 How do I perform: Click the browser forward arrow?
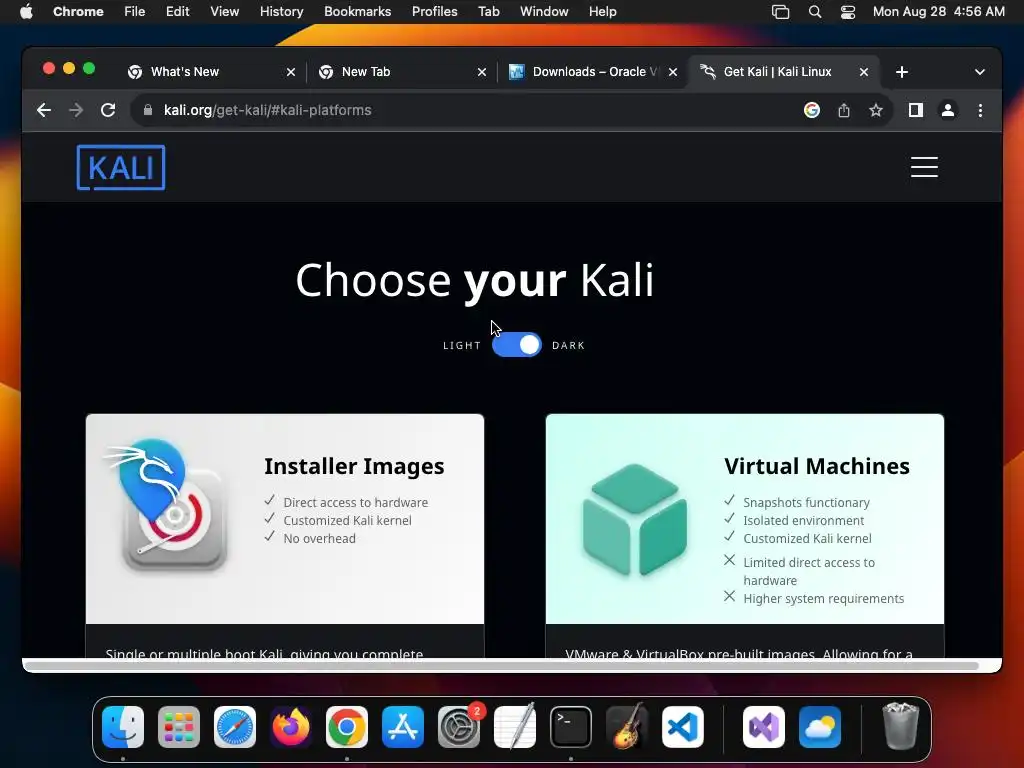coord(76,110)
